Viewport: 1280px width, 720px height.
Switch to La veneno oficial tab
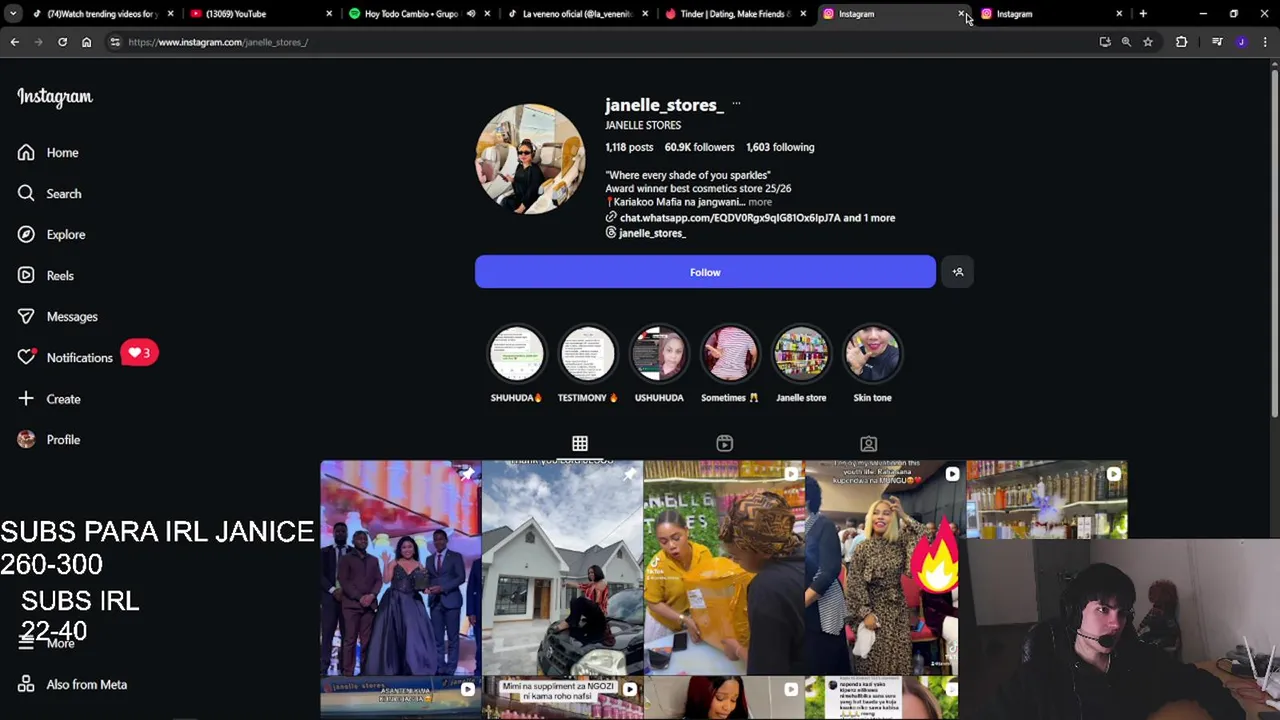pyautogui.click(x=576, y=14)
